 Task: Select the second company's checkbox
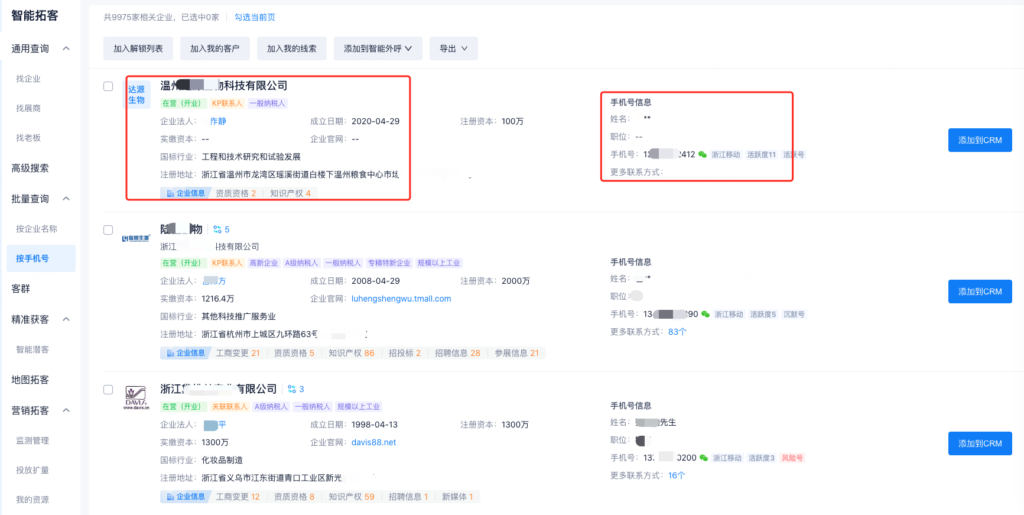[x=109, y=230]
